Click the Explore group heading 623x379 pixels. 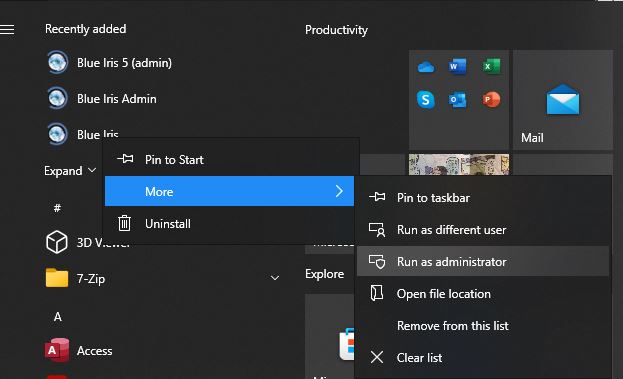(x=325, y=274)
